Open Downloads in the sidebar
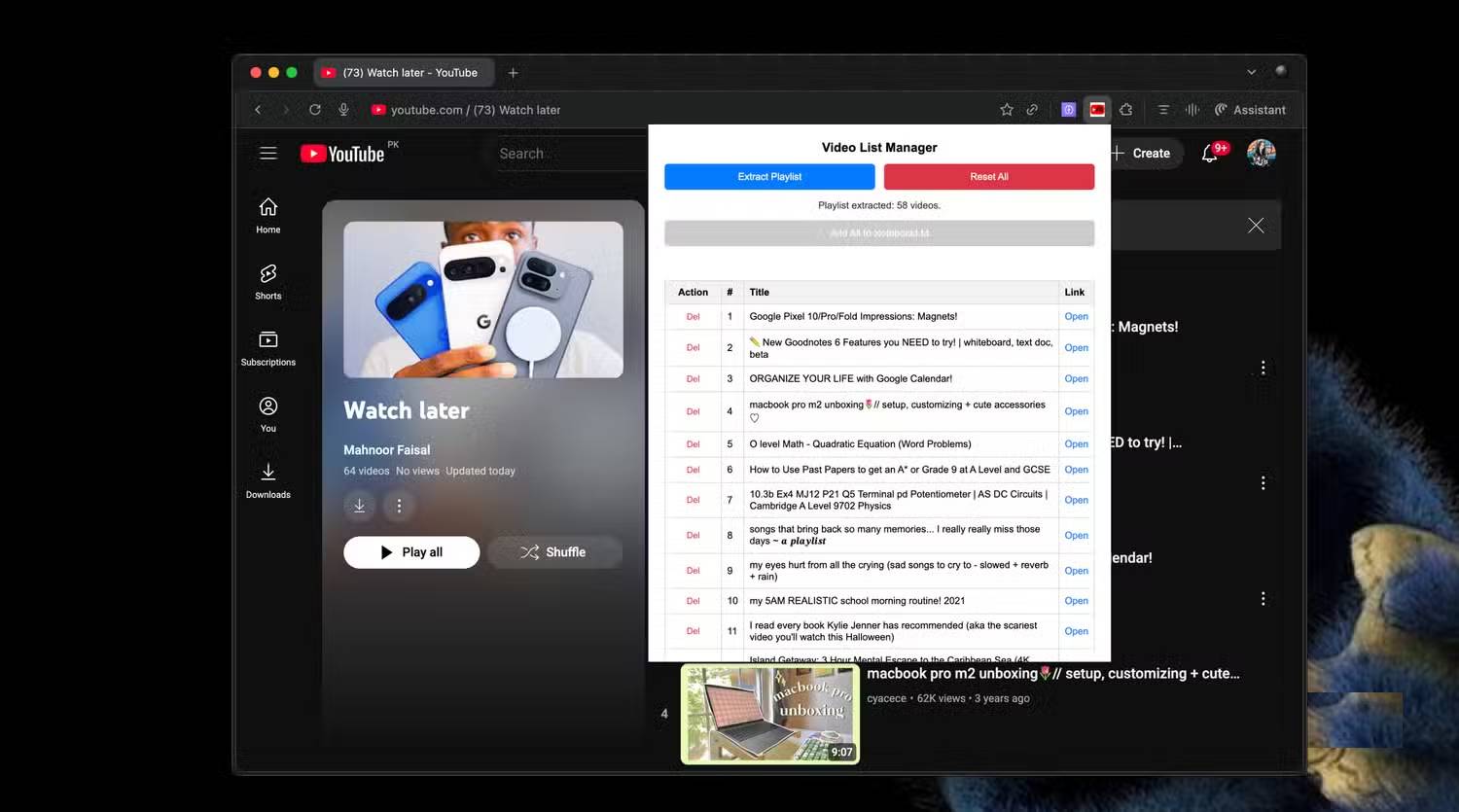The image size is (1459, 812). (268, 480)
